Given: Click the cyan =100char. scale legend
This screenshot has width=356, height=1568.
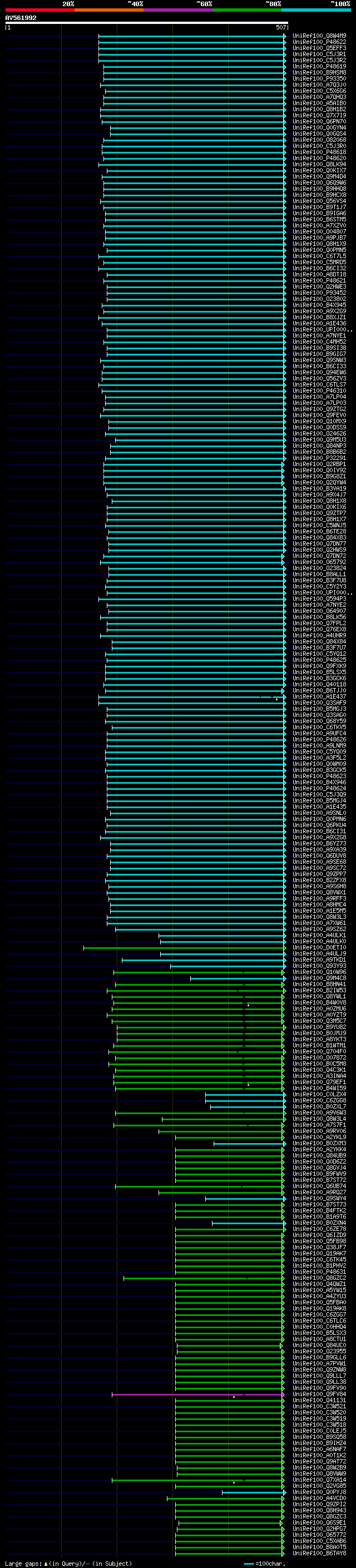Looking at the screenshot, I should pos(264,1564).
